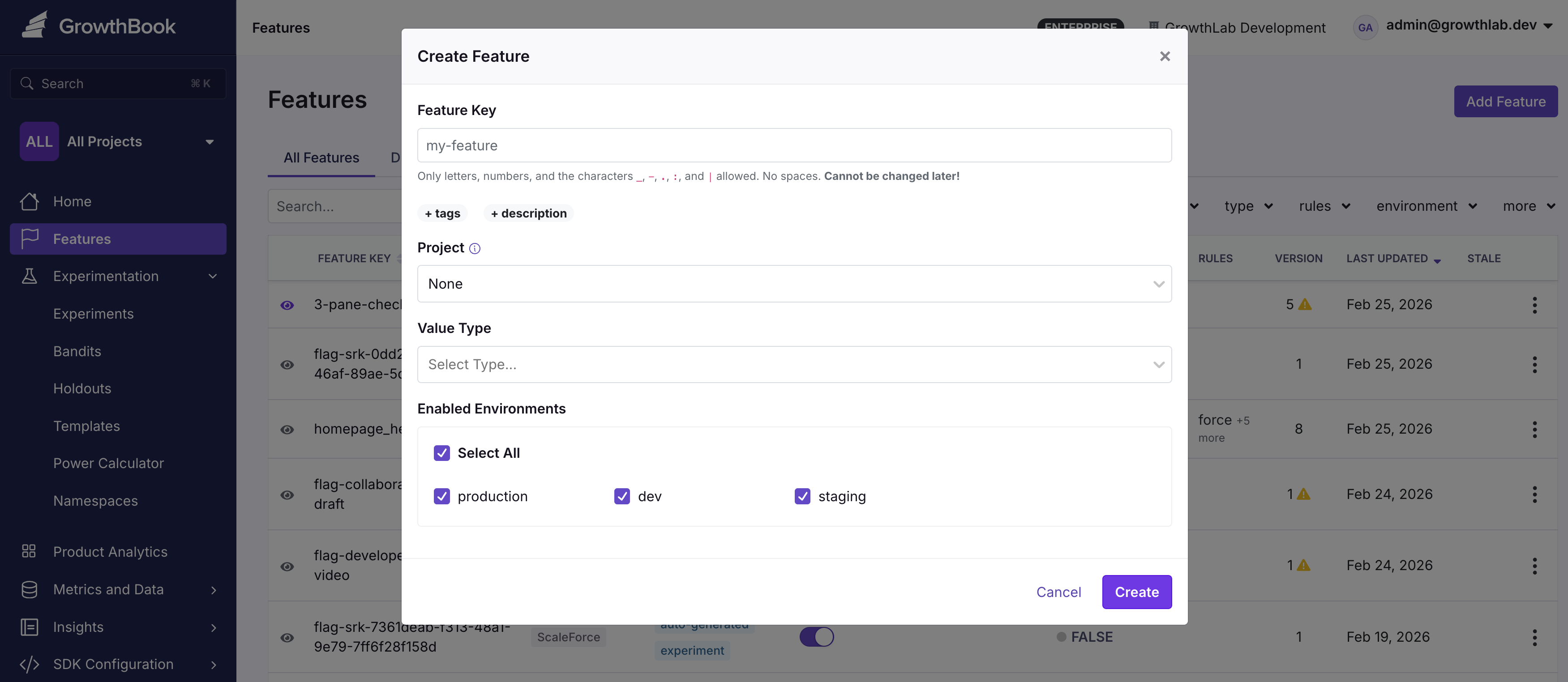
Task: Uncheck the Select All environments checkbox
Action: tap(442, 453)
